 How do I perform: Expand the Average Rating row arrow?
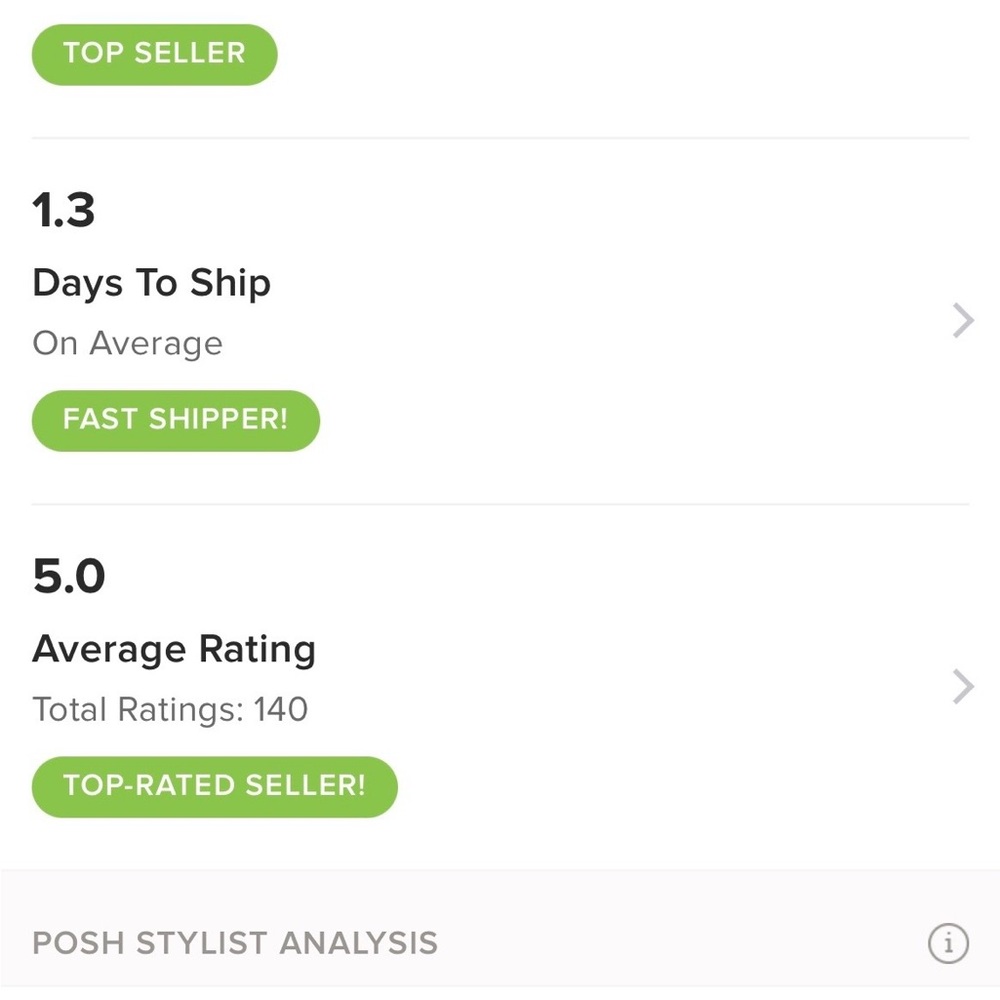point(962,687)
